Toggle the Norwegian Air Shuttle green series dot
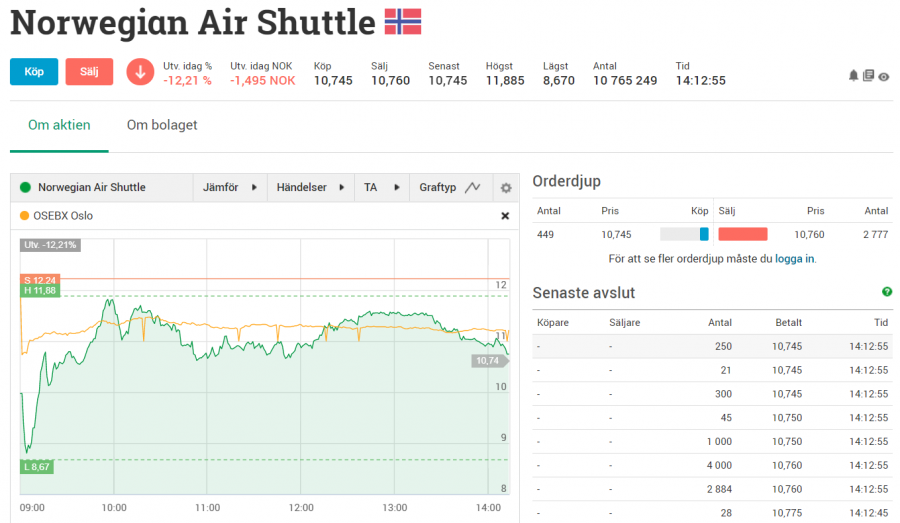900x523 pixels. (25, 188)
